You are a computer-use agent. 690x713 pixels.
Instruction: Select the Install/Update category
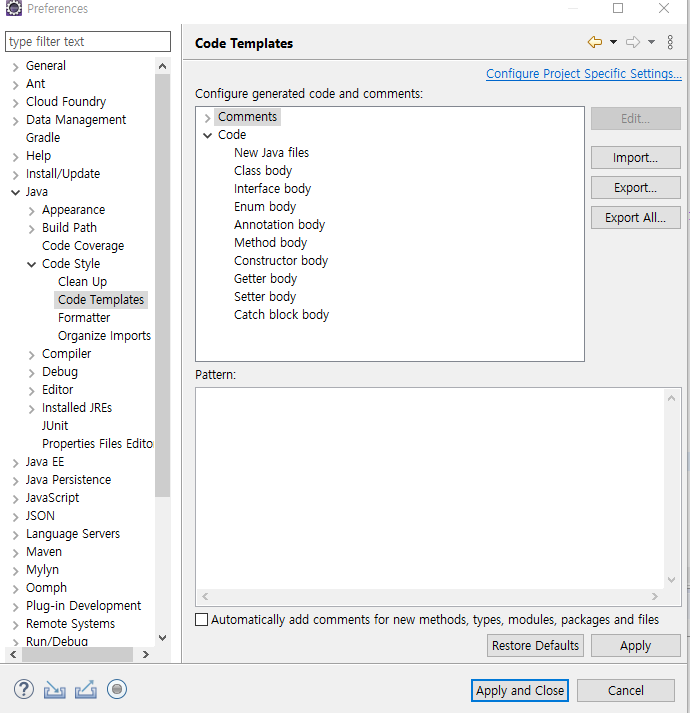coord(63,174)
